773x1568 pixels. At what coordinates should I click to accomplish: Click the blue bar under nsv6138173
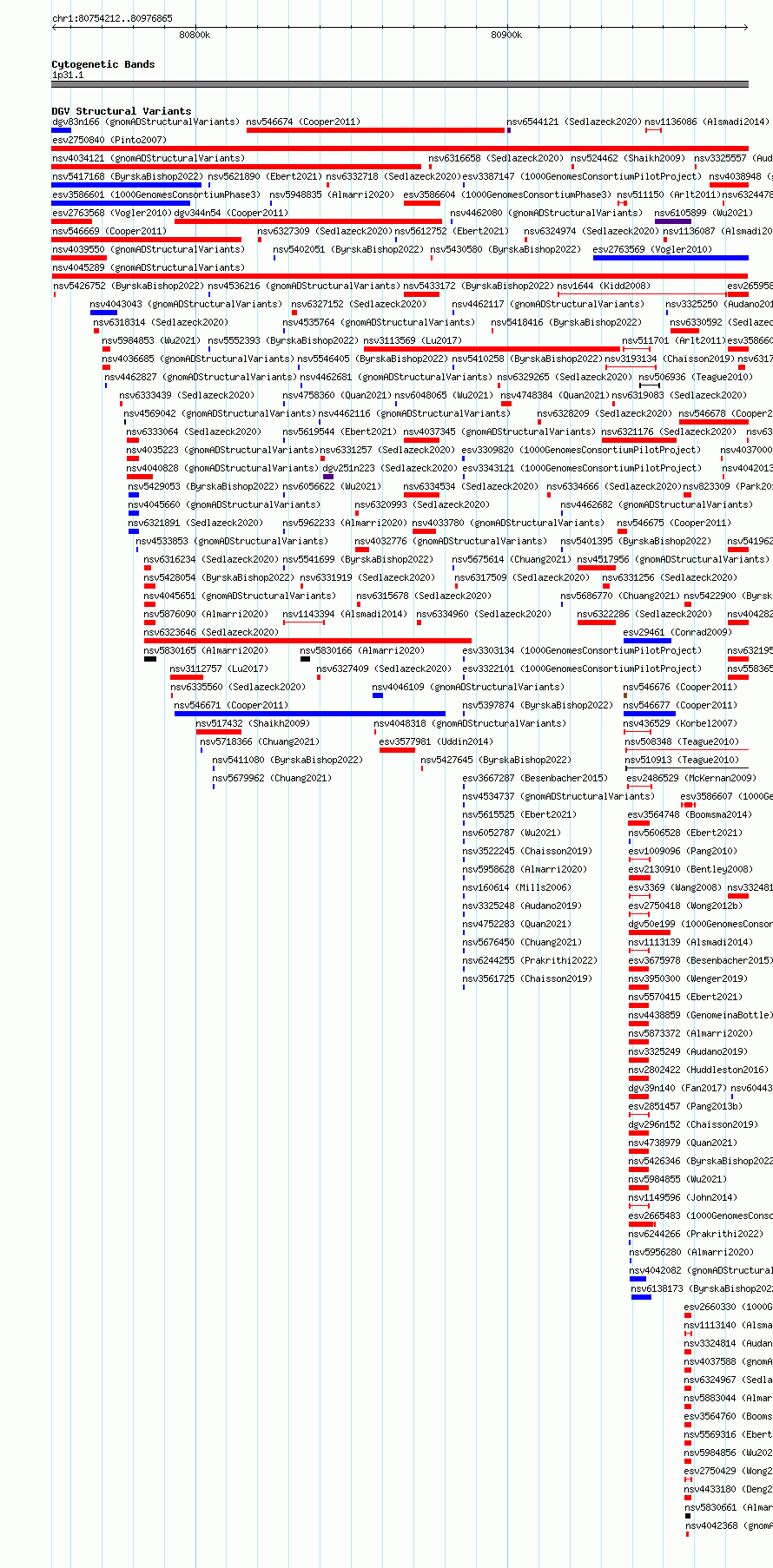pos(641,1297)
